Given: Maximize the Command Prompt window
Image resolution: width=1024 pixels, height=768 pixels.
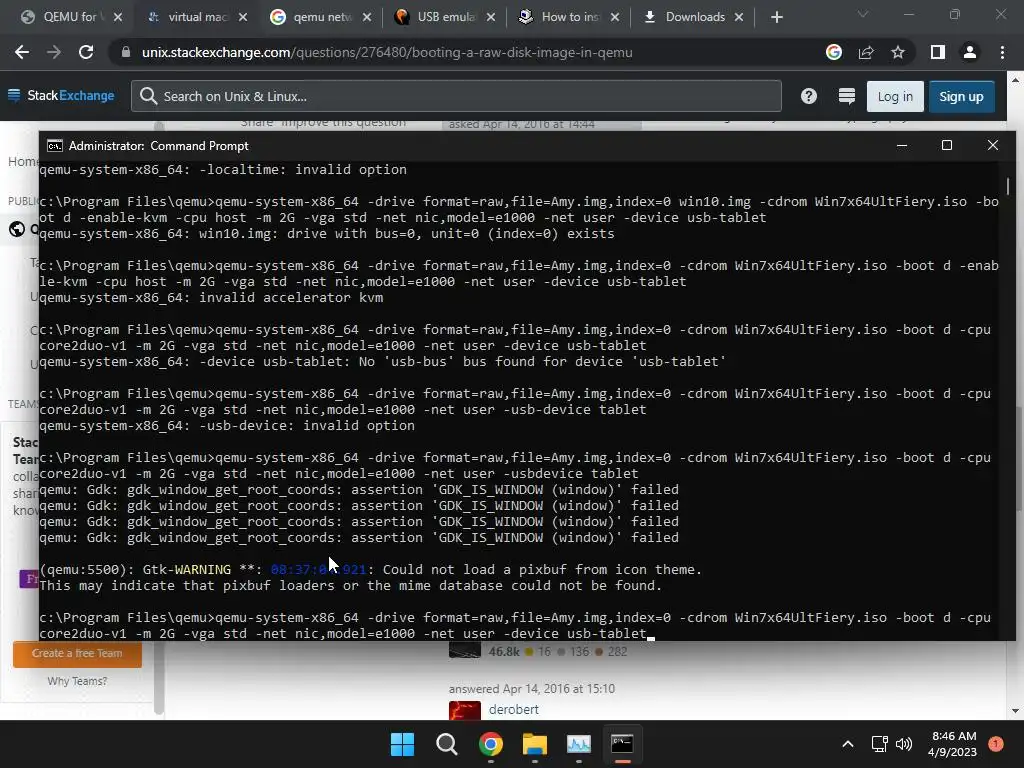Looking at the screenshot, I should (946, 145).
